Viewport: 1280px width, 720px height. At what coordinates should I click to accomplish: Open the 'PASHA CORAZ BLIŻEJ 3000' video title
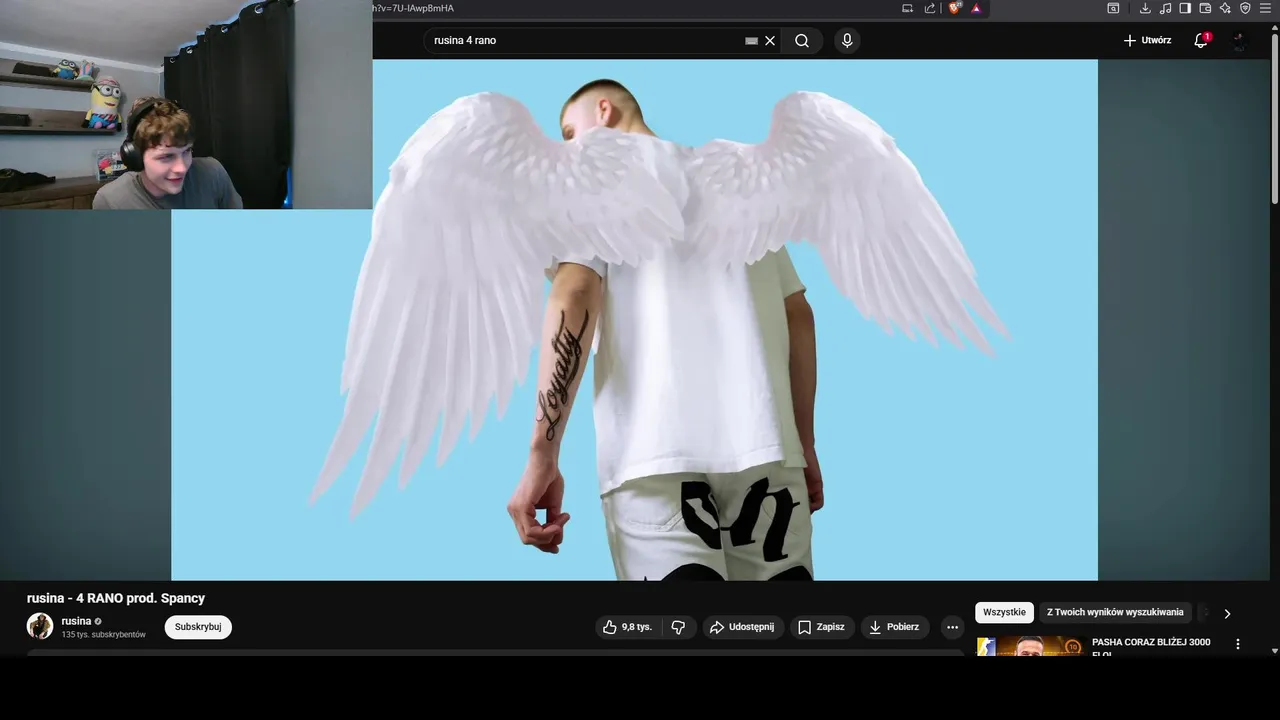point(1151,642)
